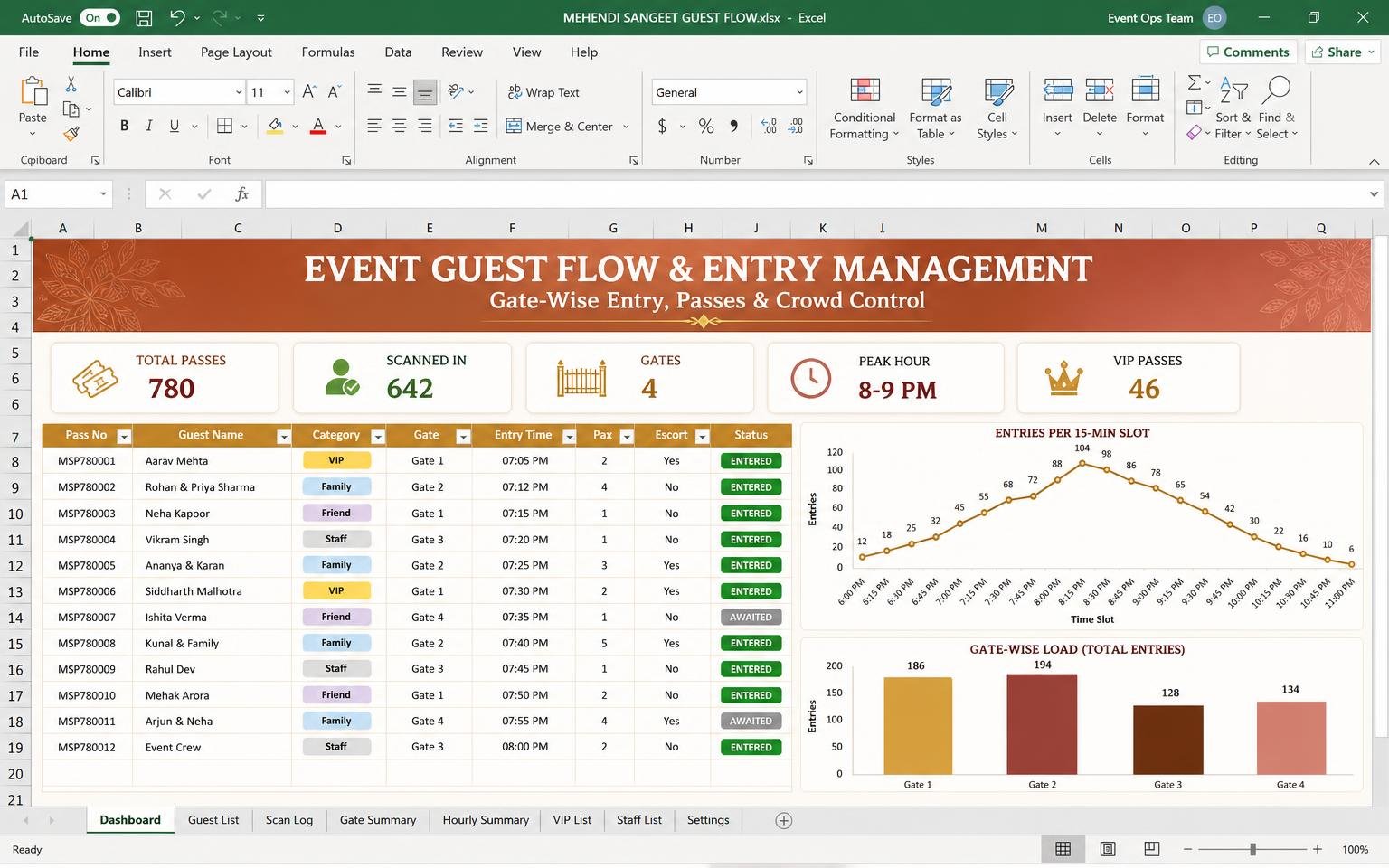Select the Format Painter brush icon
The height and width of the screenshot is (868, 1389).
pos(71,134)
